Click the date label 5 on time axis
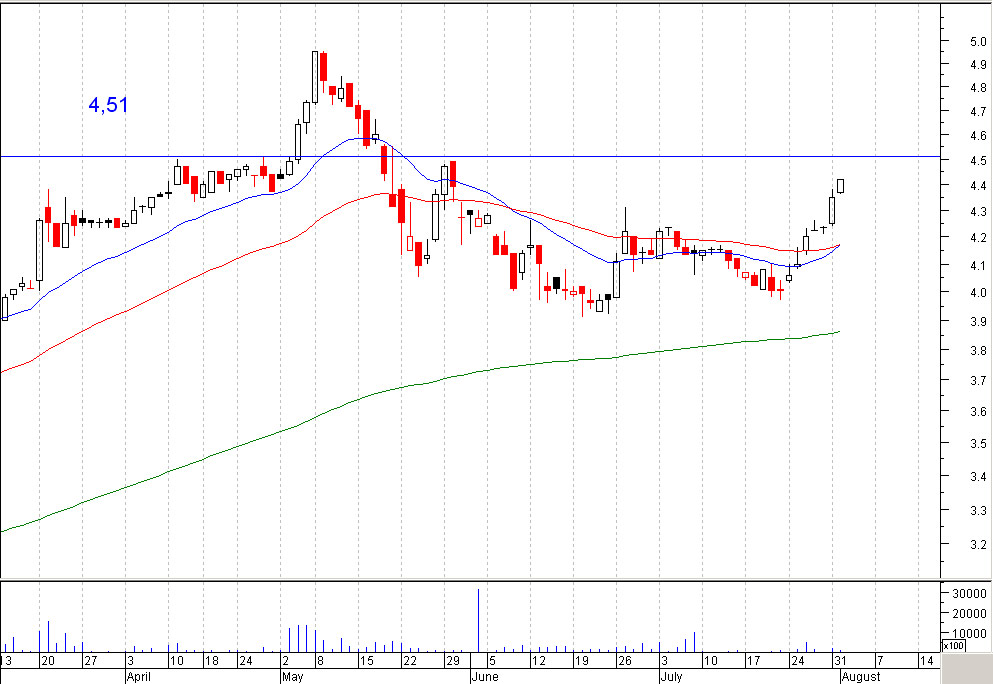993x684 pixels. click(x=492, y=661)
